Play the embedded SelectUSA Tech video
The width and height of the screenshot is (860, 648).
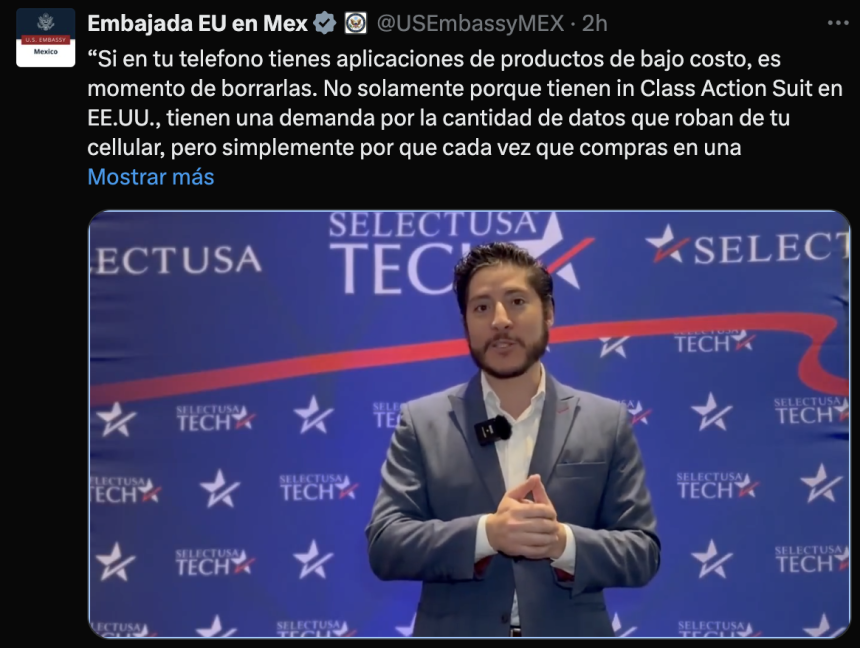pos(469,424)
